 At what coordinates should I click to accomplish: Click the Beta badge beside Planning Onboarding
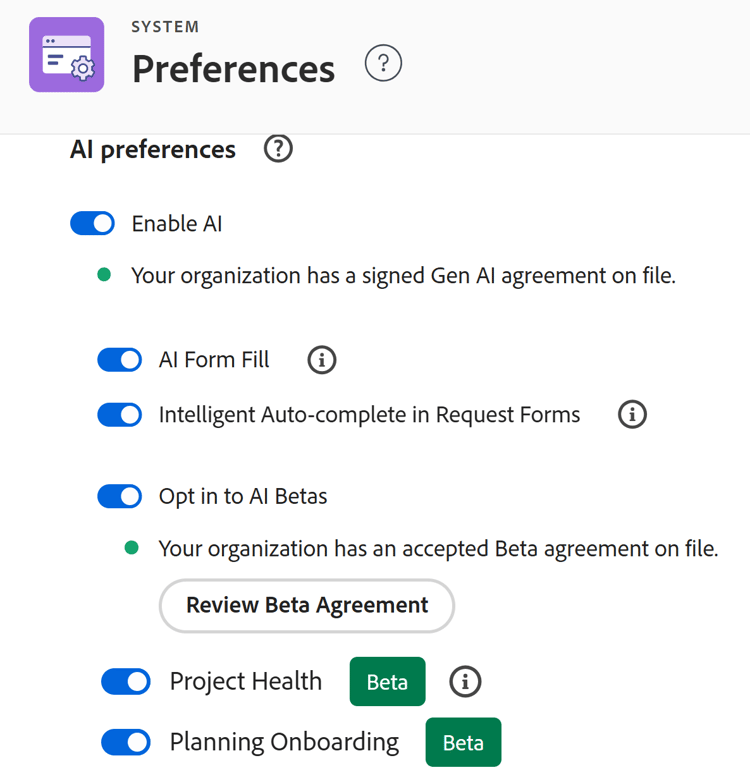[463, 743]
